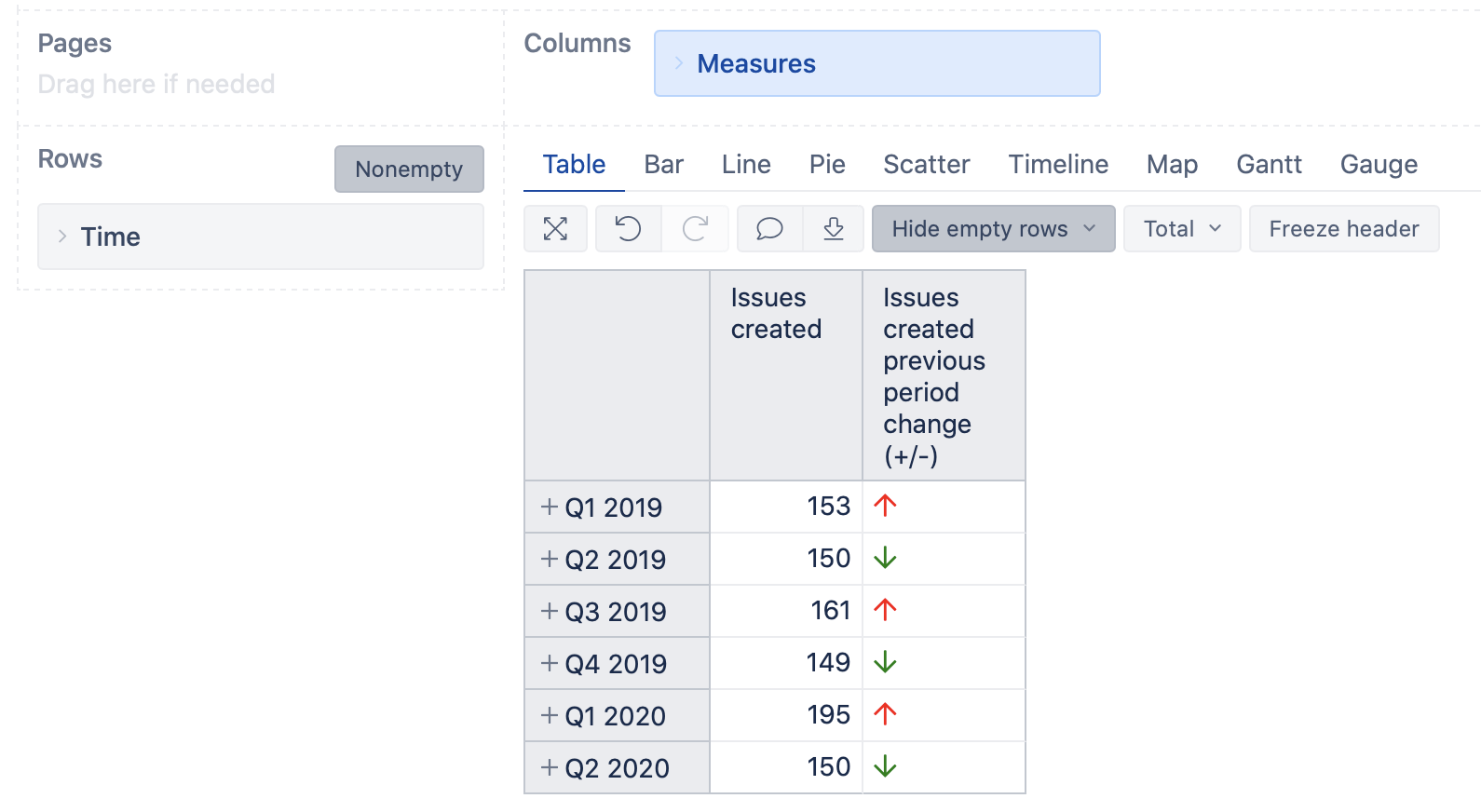Click the redo arrow icon
The width and height of the screenshot is (1481, 812).
coord(695,229)
